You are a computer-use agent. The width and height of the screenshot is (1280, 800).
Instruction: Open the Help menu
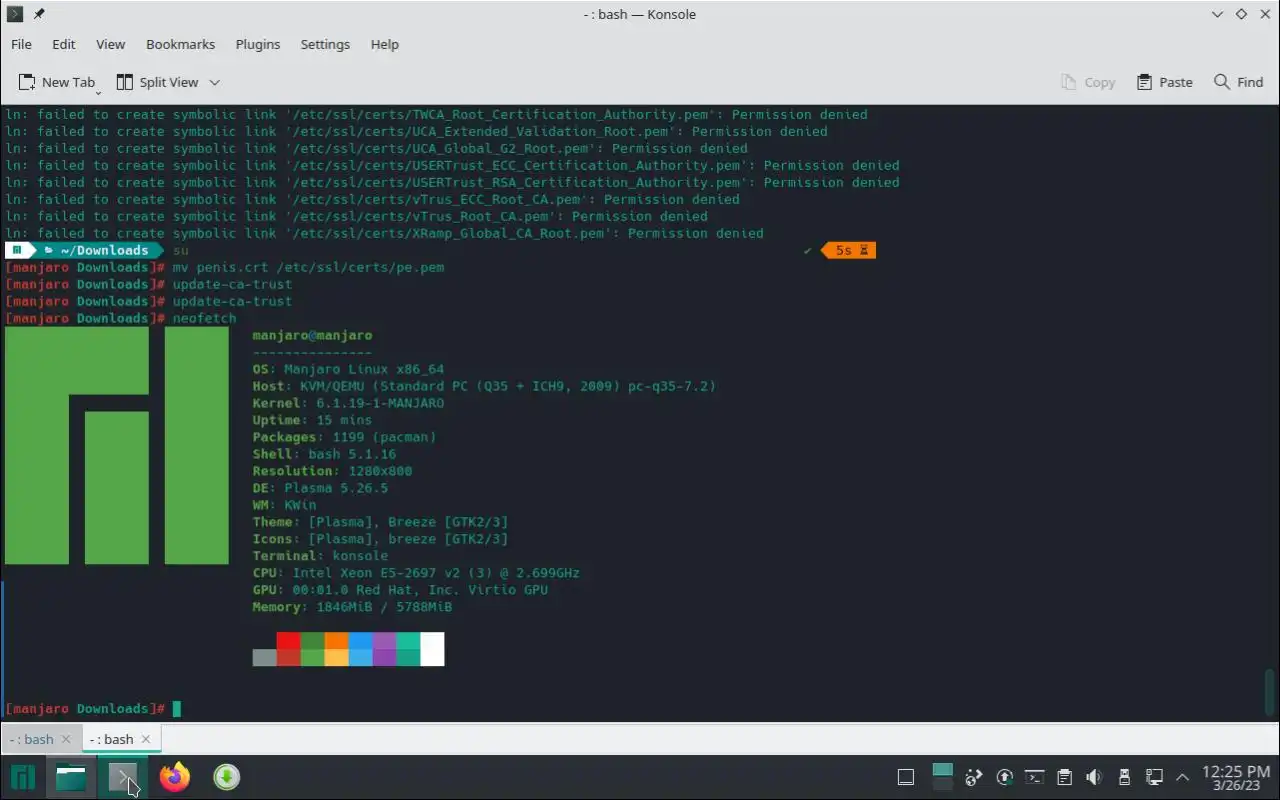pyautogui.click(x=385, y=44)
